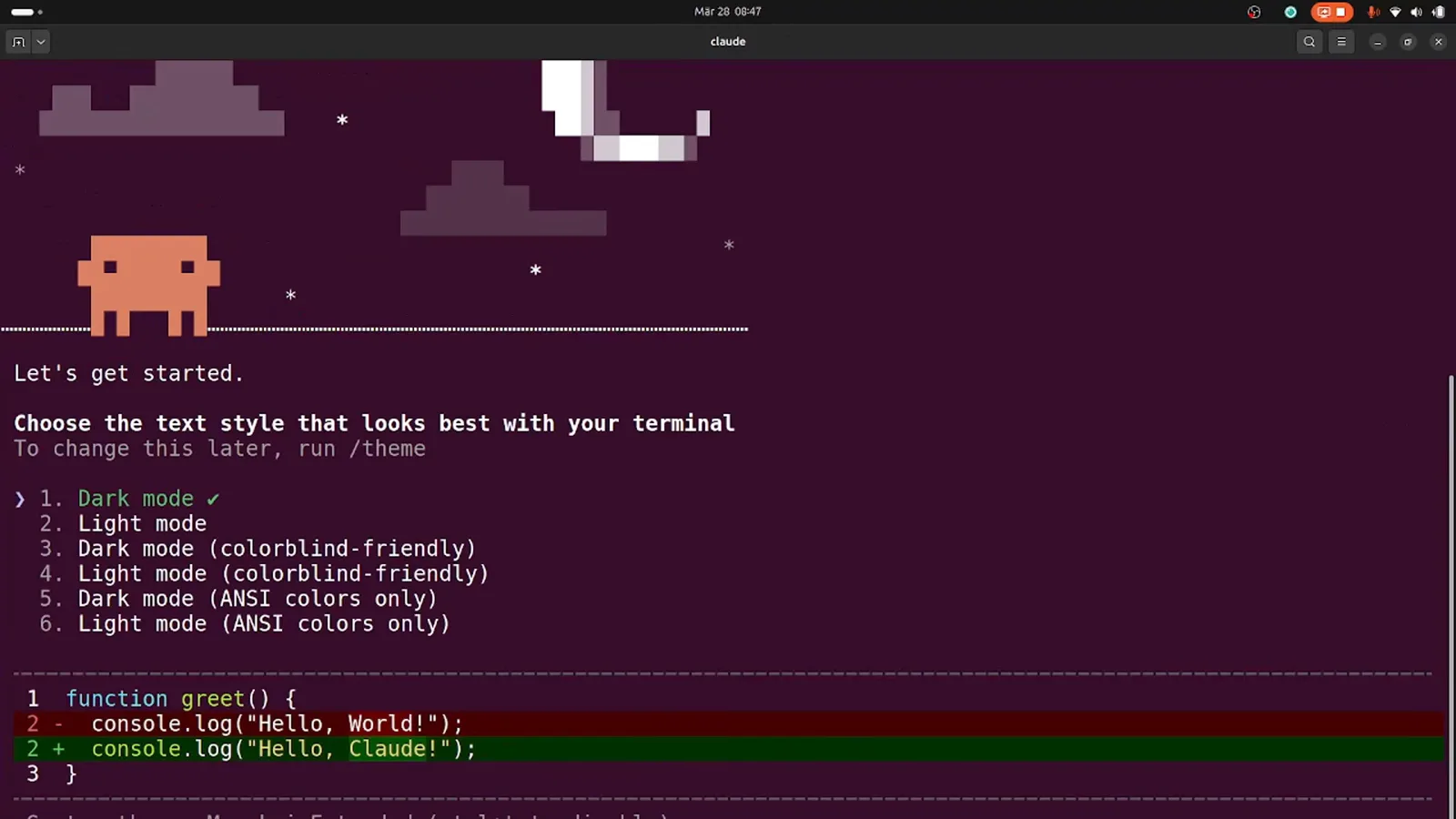Expand the new-tab dropdown arrow
Image resolution: width=1456 pixels, height=819 pixels.
(41, 42)
